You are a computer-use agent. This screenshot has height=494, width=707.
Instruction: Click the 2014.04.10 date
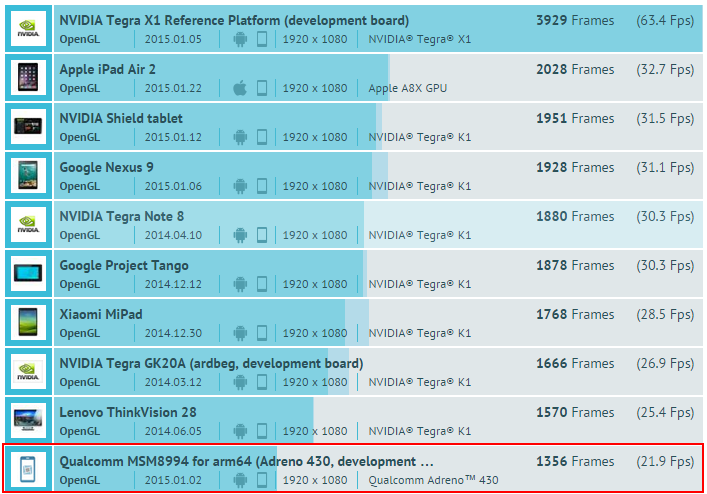point(173,236)
